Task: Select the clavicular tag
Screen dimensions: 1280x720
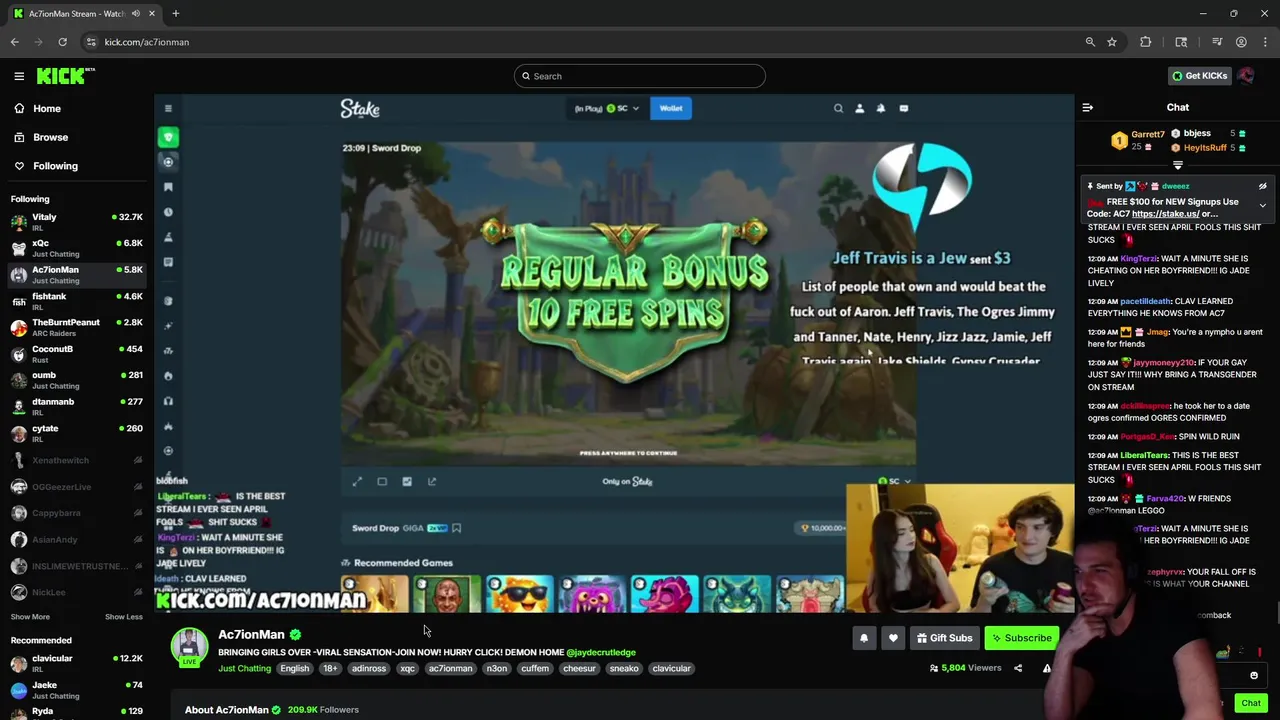Action: tap(671, 668)
